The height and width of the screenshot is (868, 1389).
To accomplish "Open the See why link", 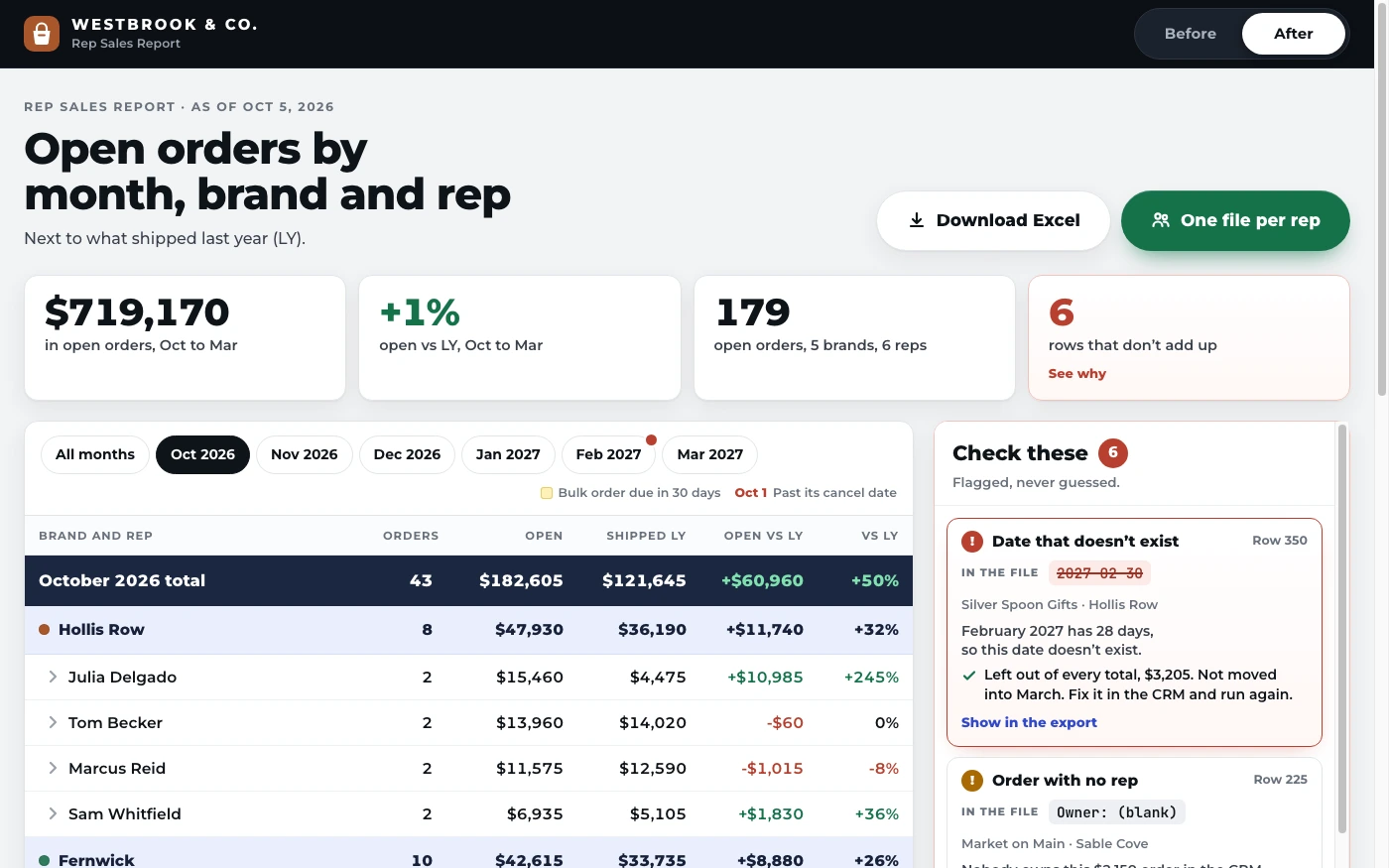I will coord(1077,374).
